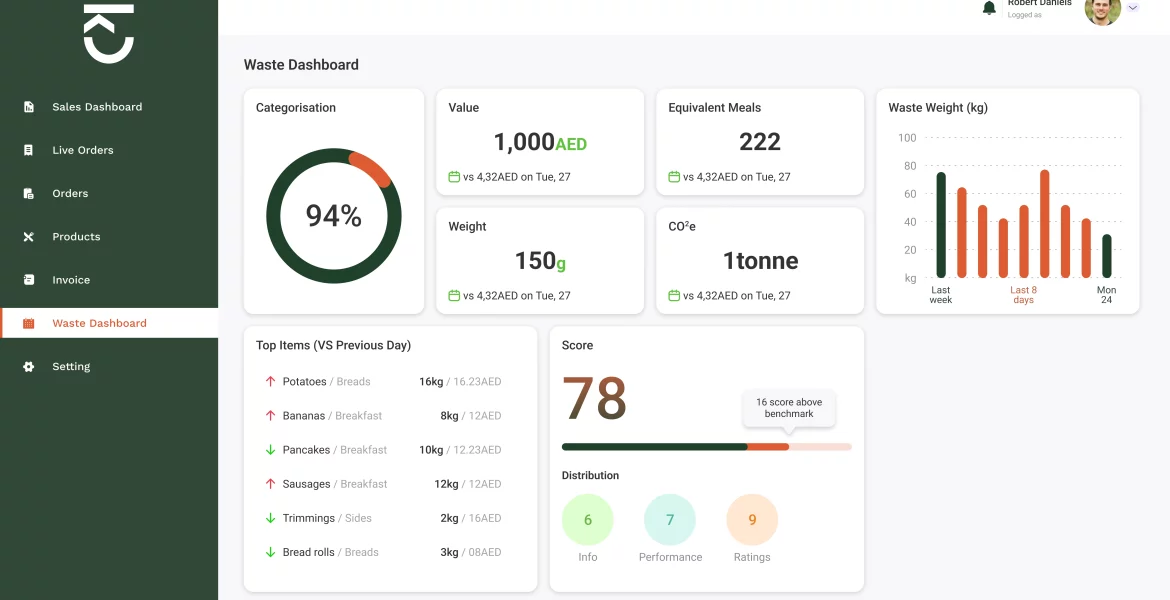Click up arrow beside Sausages

[270, 484]
